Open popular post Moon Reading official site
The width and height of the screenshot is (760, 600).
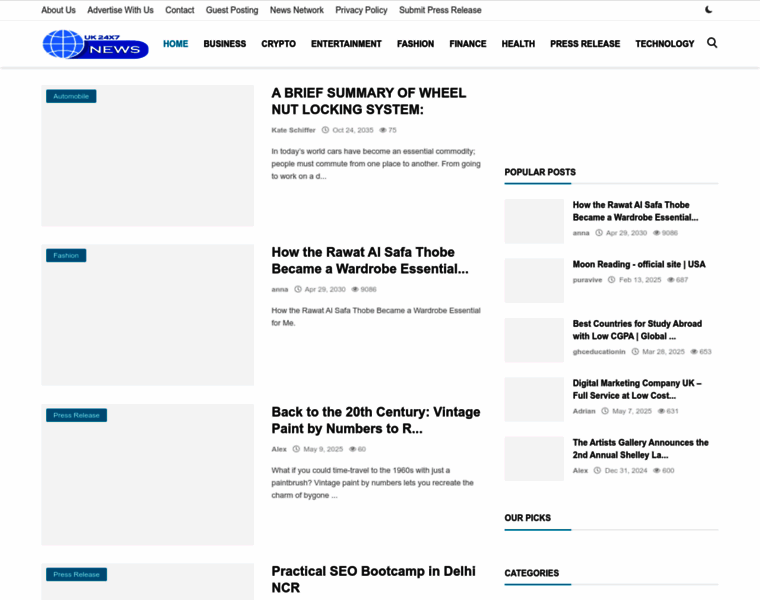(x=639, y=265)
